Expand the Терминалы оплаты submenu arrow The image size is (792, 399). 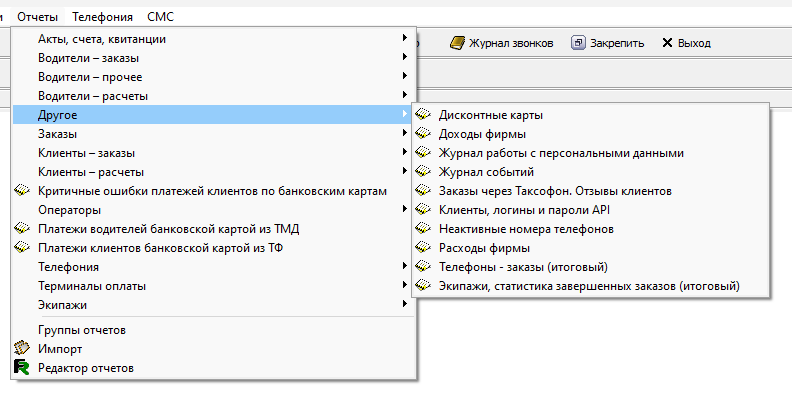[x=405, y=285]
